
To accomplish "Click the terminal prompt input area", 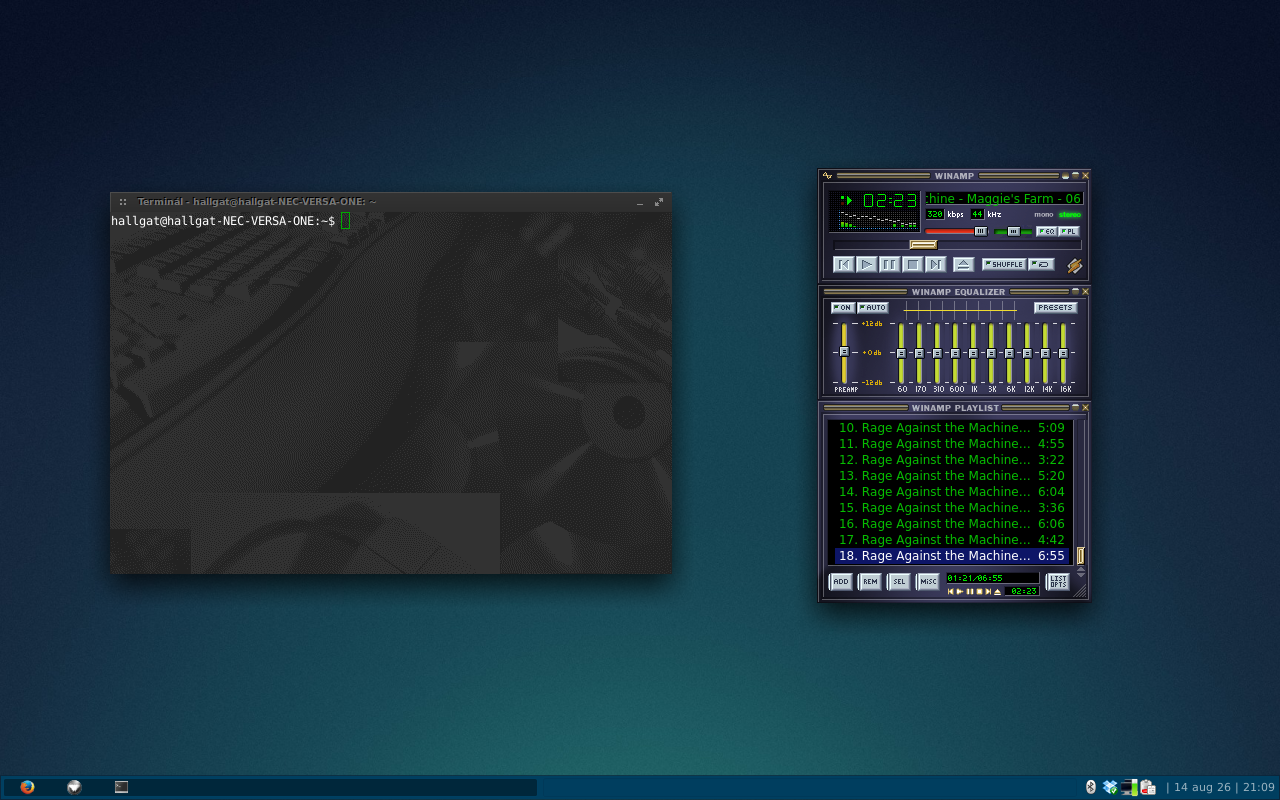I will pos(346,220).
